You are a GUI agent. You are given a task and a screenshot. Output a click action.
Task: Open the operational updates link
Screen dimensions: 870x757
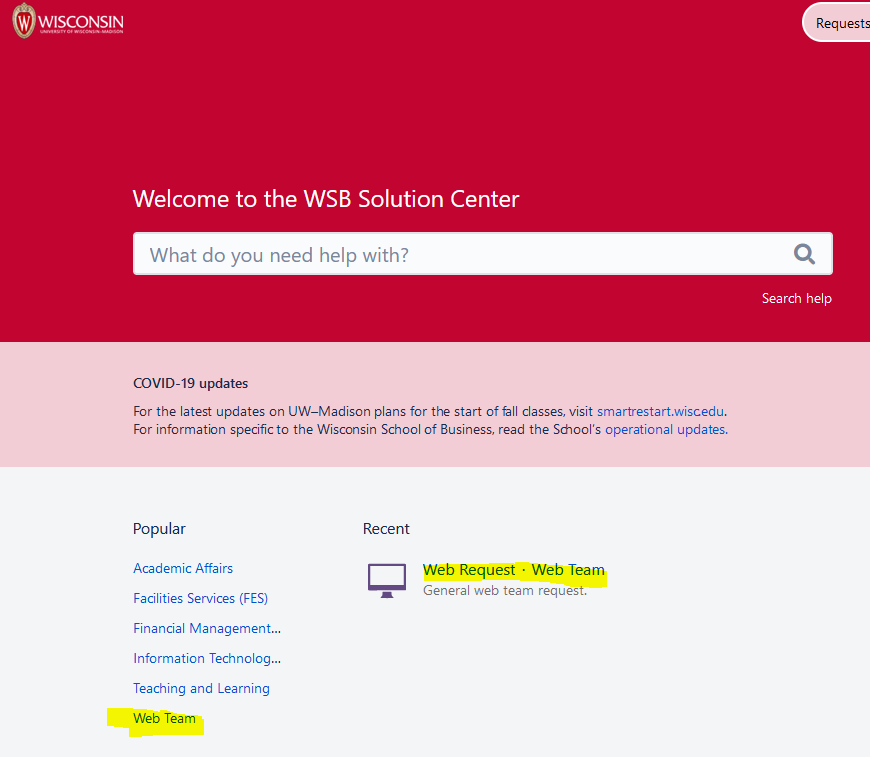pos(665,429)
